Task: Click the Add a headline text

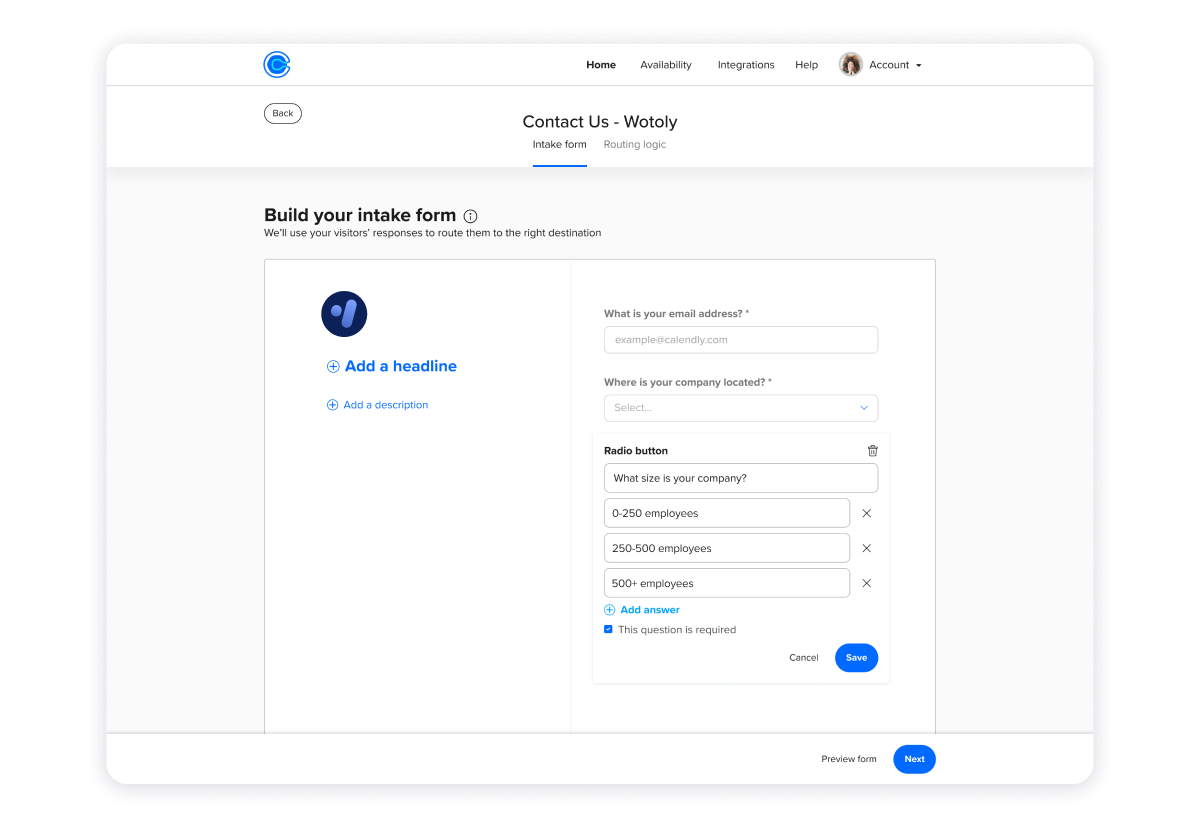Action: (401, 367)
